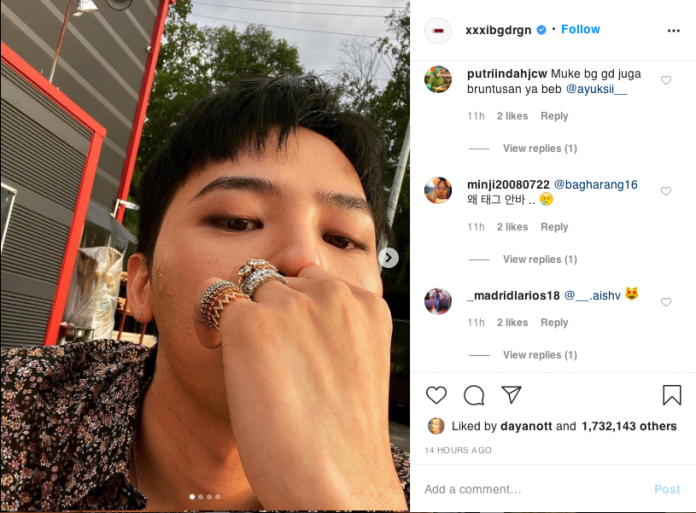Open the three-dot more options menu

[x=673, y=31]
